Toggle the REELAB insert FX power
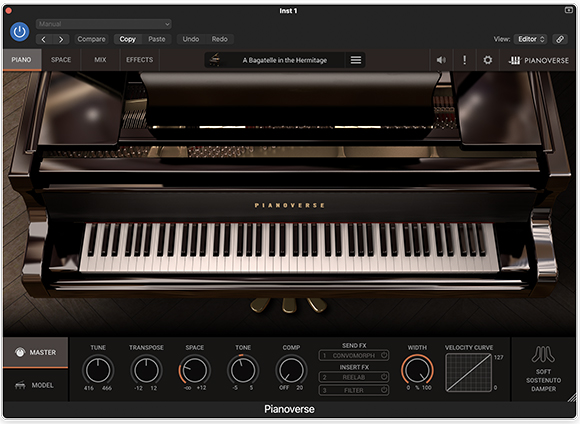 [x=384, y=377]
